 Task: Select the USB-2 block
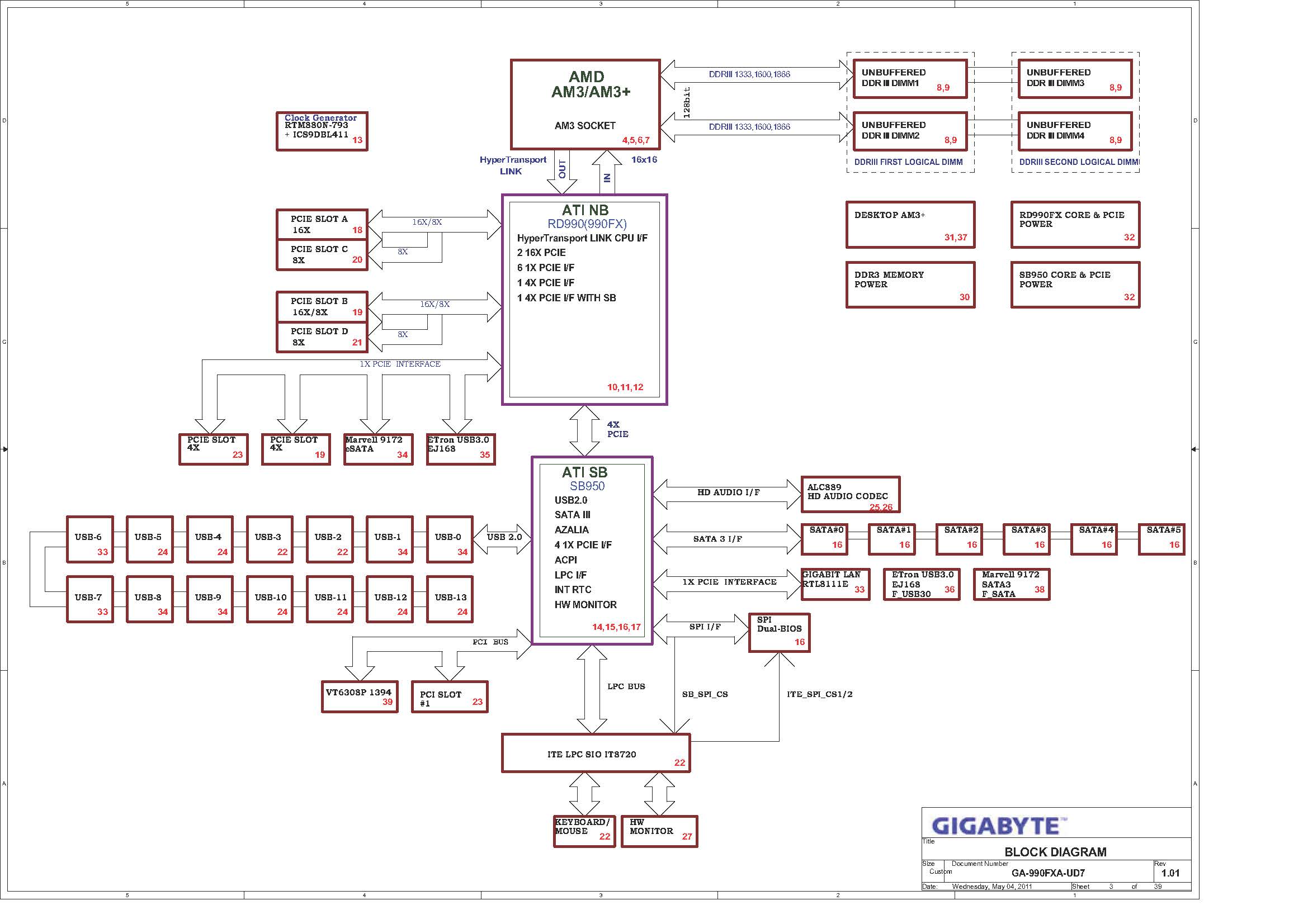pyautogui.click(x=330, y=539)
